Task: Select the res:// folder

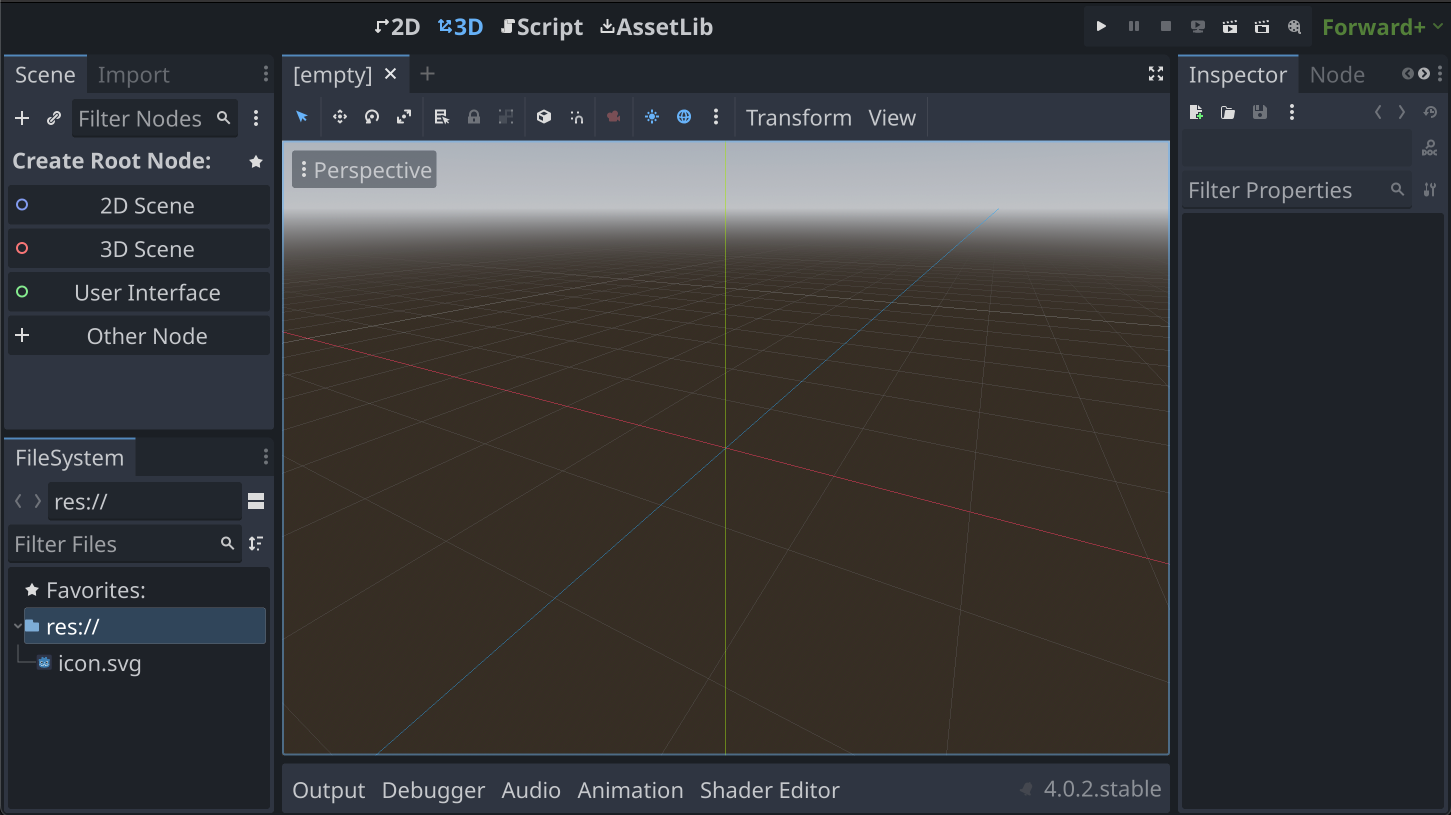Action: click(145, 626)
